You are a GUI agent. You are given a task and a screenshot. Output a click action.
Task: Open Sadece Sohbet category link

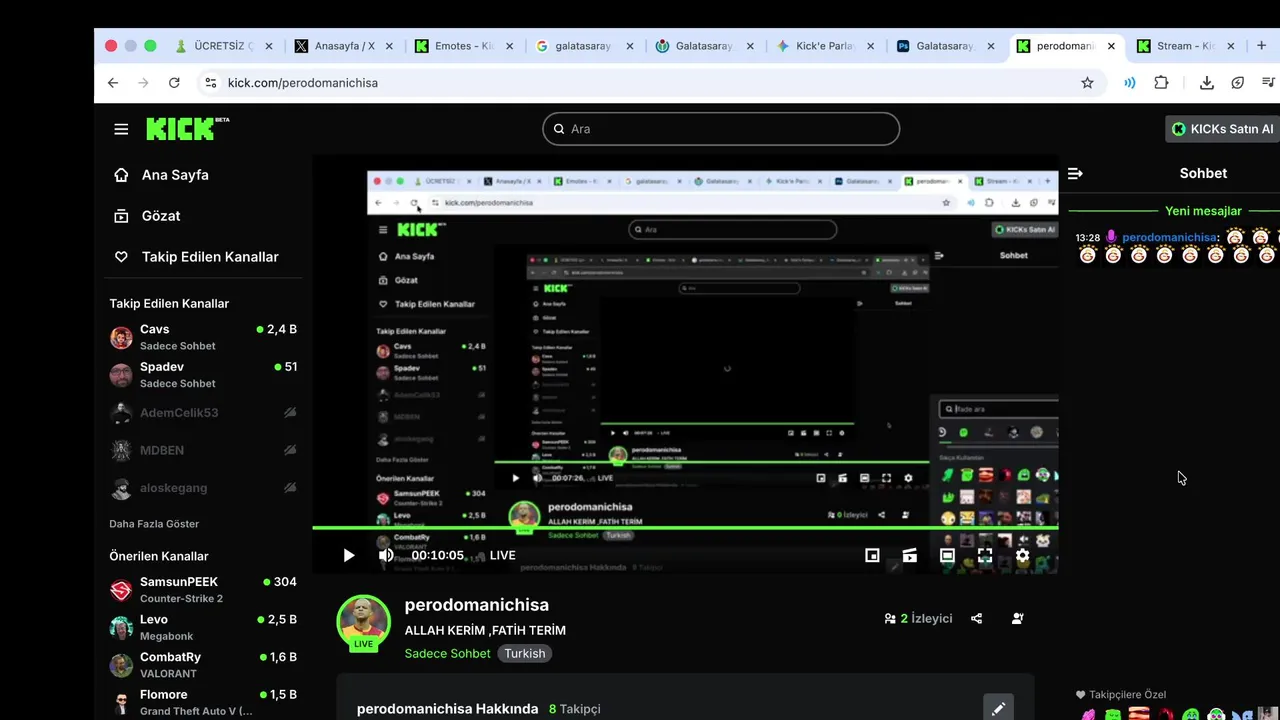pyautogui.click(x=447, y=653)
